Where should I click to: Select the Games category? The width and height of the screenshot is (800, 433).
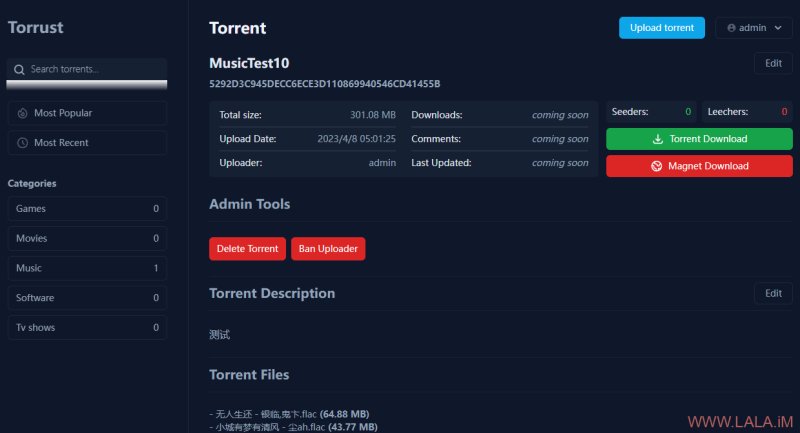tap(87, 209)
